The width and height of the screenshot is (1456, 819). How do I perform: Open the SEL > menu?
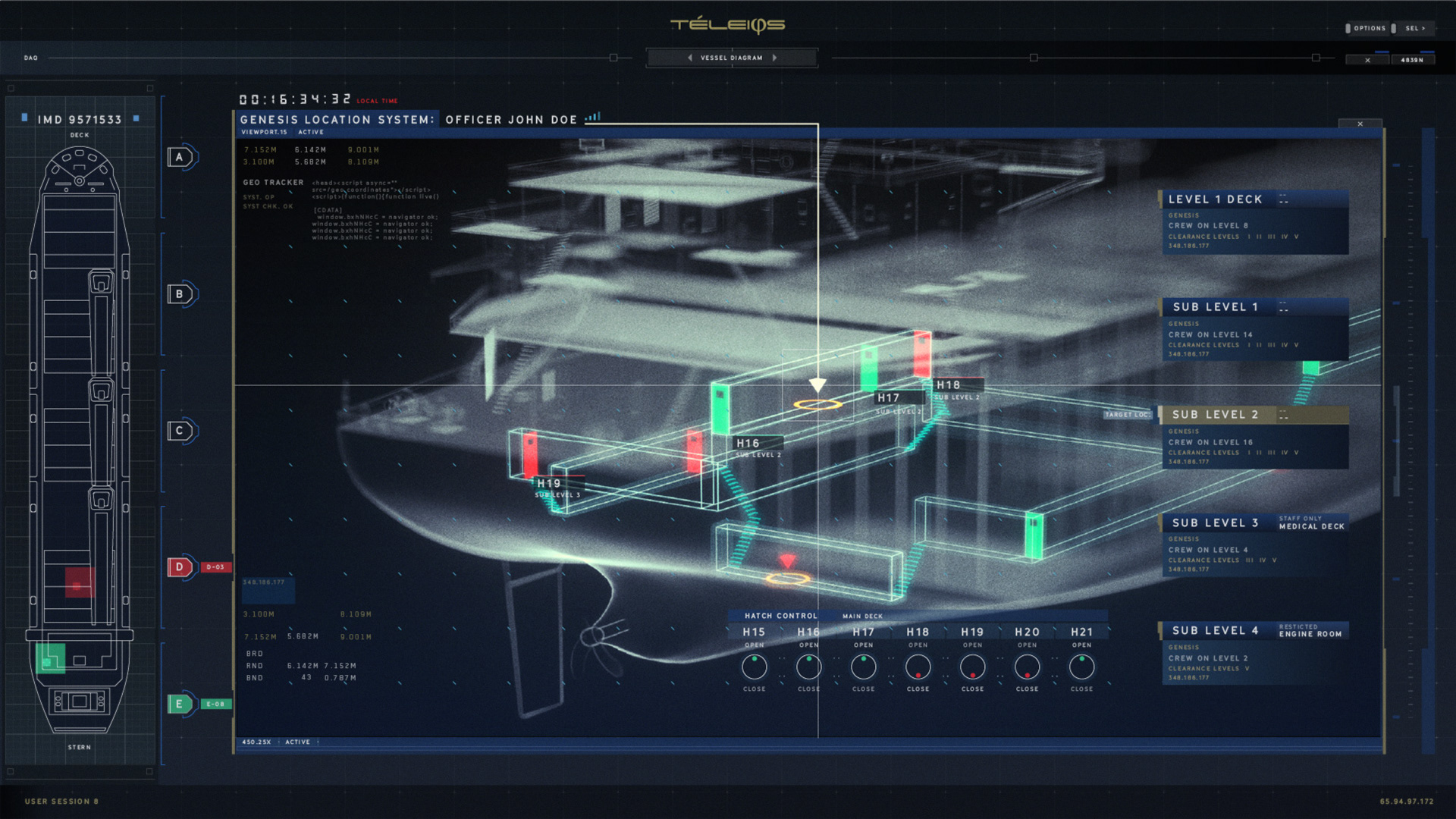tap(1412, 28)
